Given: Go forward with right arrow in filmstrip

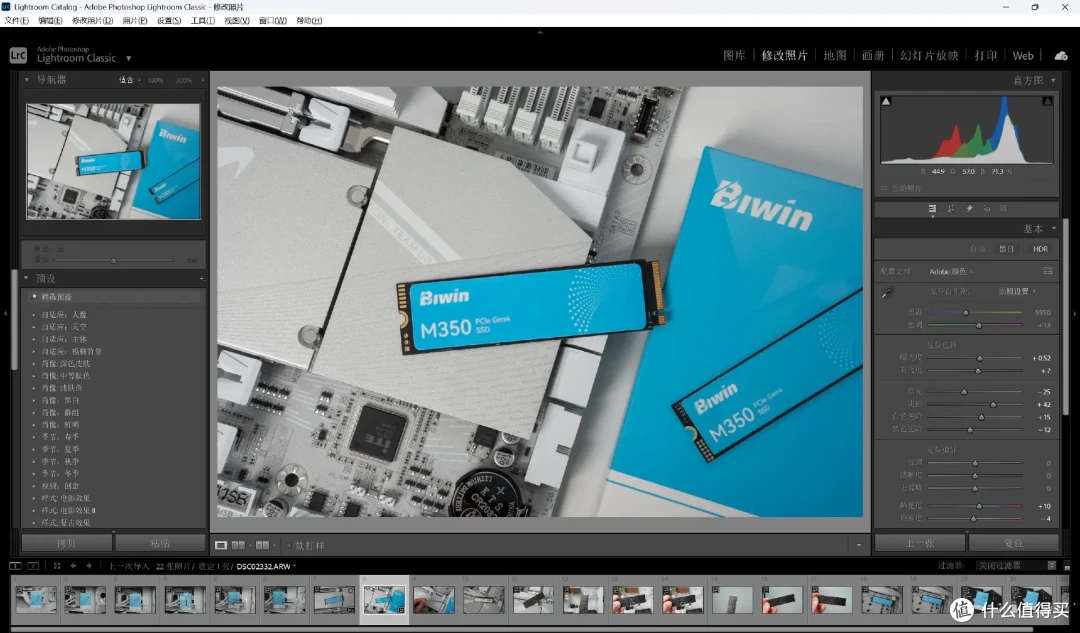Looking at the screenshot, I should coord(89,565).
